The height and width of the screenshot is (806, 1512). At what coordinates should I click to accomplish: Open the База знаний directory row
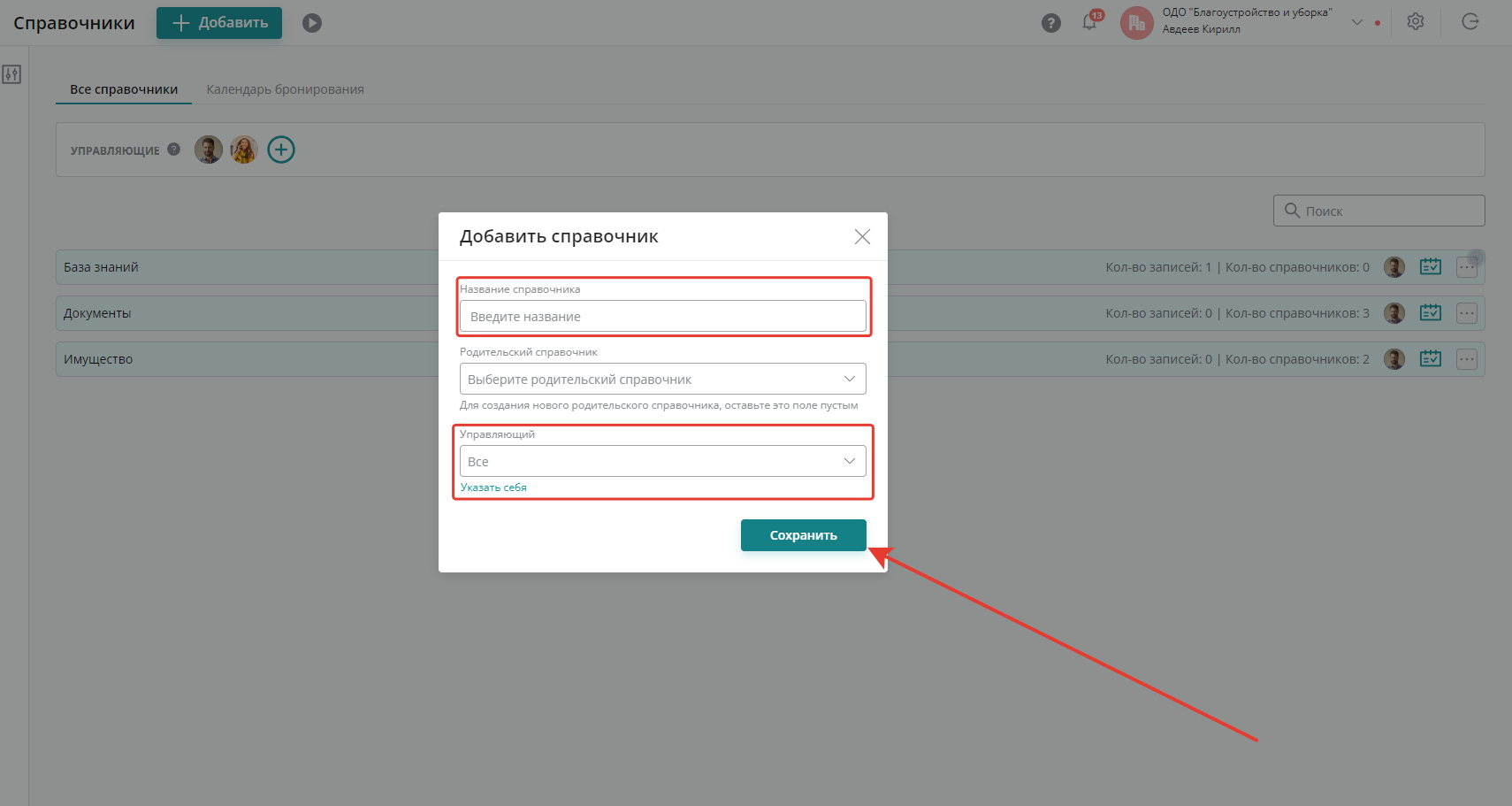click(770, 267)
